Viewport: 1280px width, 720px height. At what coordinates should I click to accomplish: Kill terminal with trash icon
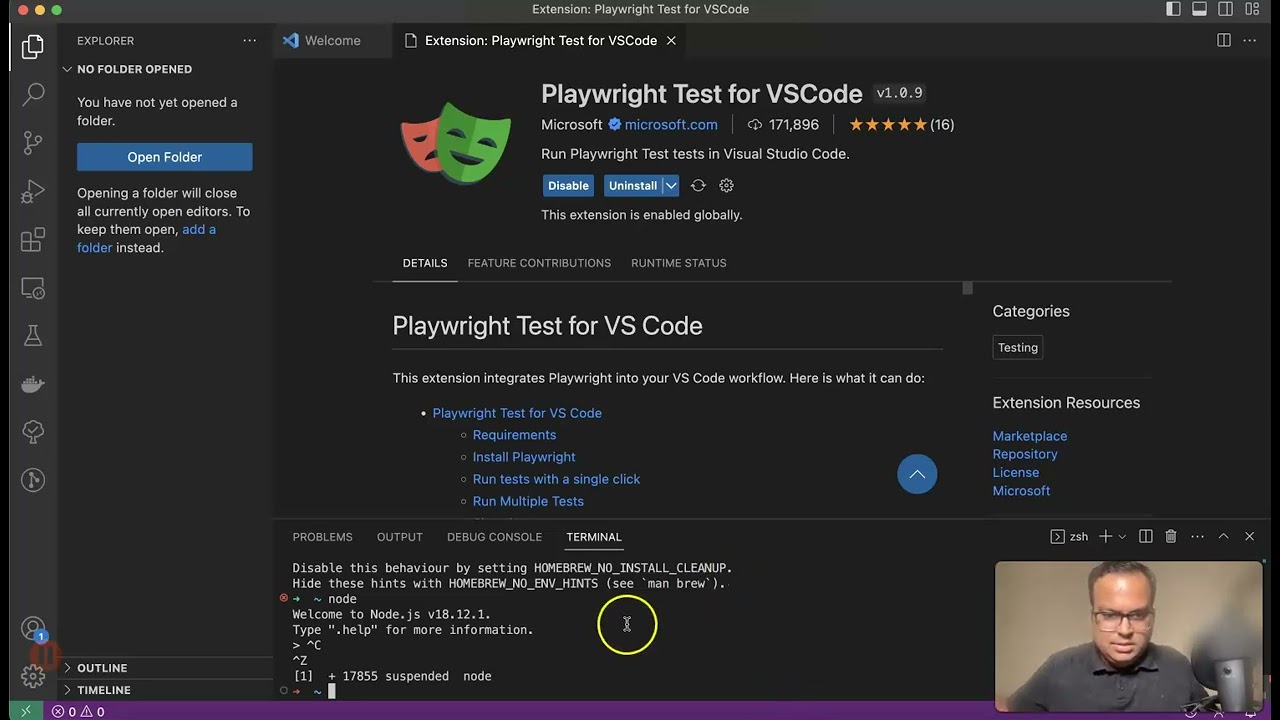coord(1171,537)
